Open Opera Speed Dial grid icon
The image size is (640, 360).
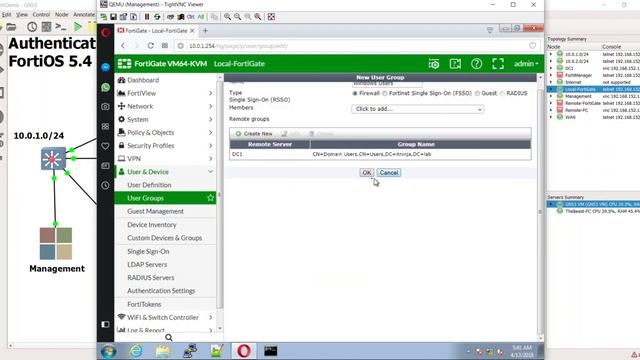(x=164, y=46)
